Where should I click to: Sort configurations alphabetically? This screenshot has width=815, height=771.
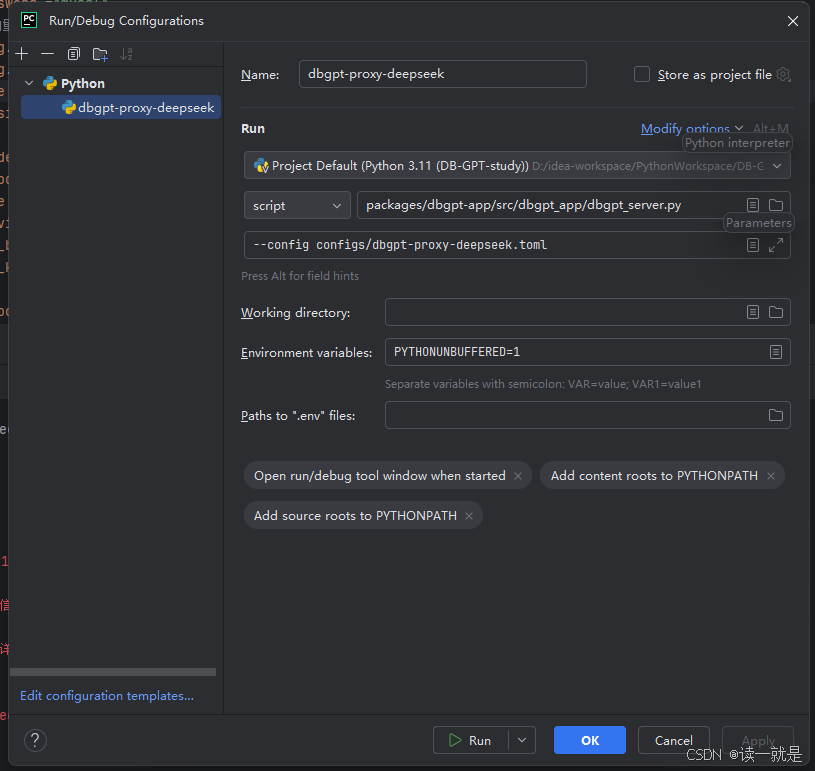126,54
